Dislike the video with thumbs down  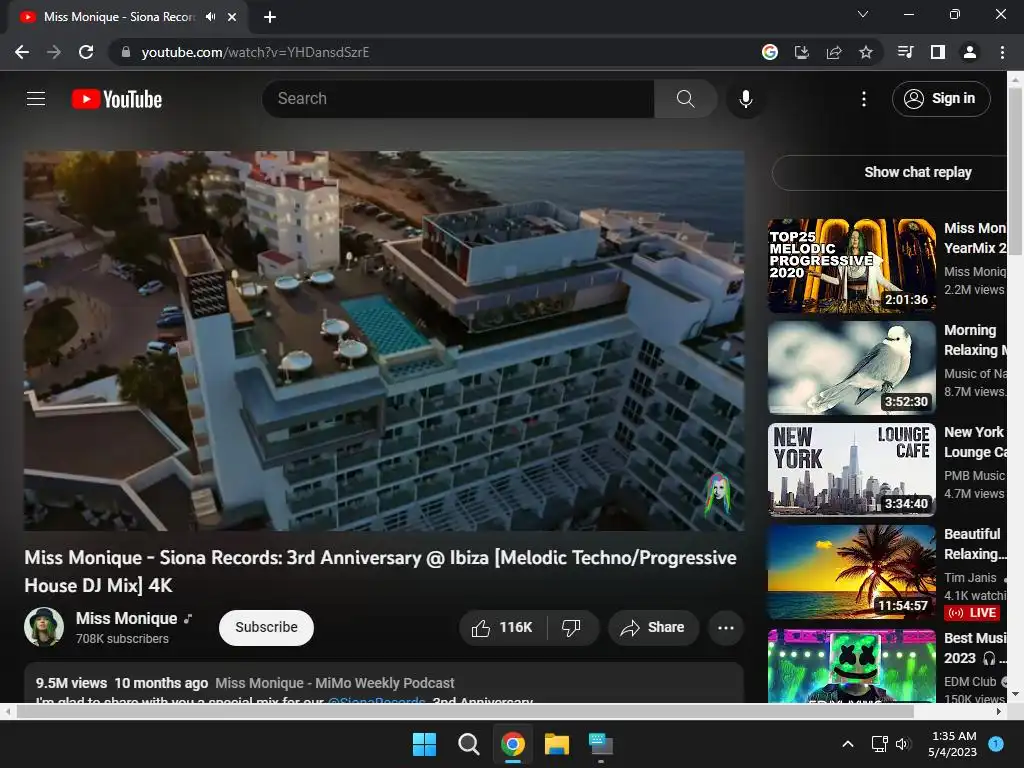tap(571, 628)
